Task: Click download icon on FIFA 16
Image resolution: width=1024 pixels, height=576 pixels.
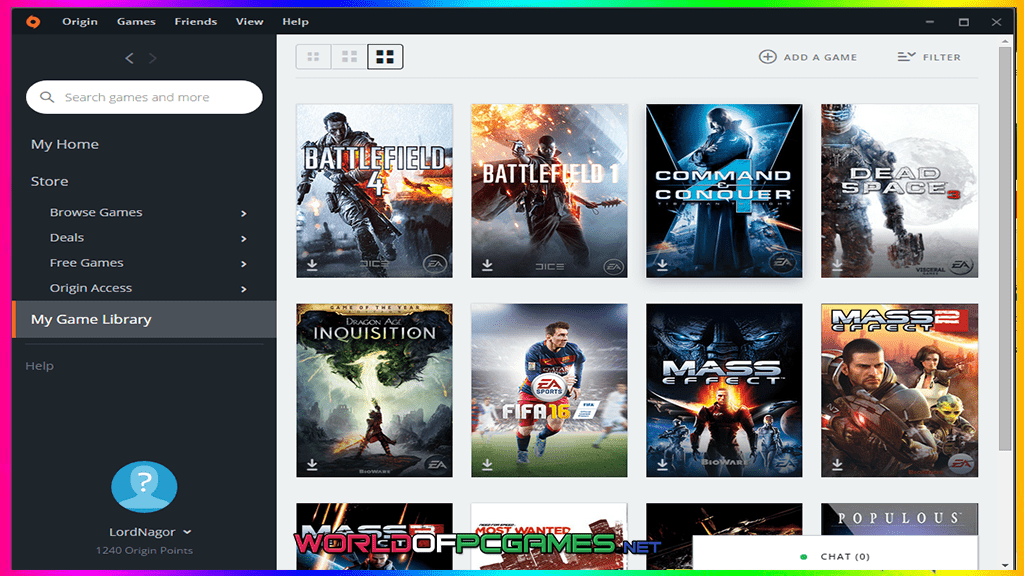Action: [x=487, y=464]
